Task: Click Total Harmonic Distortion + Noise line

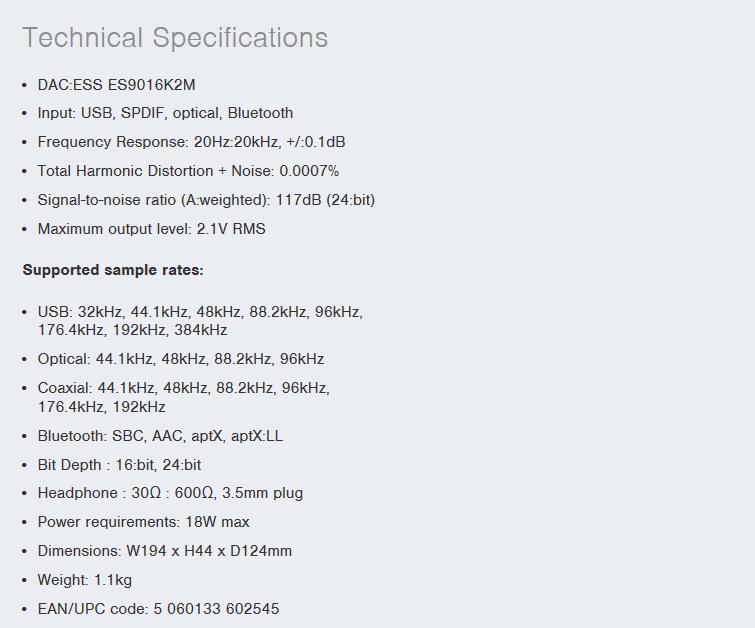Action: pos(188,171)
